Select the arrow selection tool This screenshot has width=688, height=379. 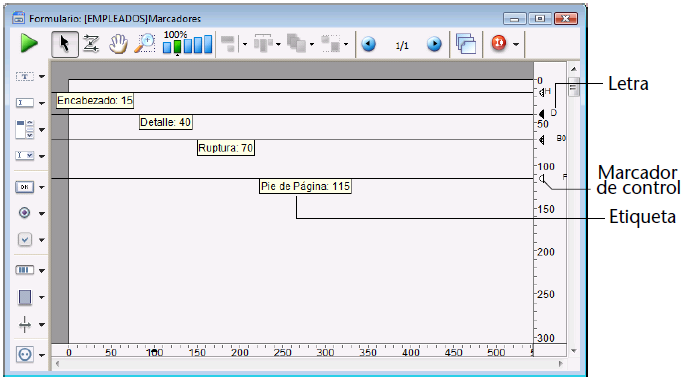[65, 44]
